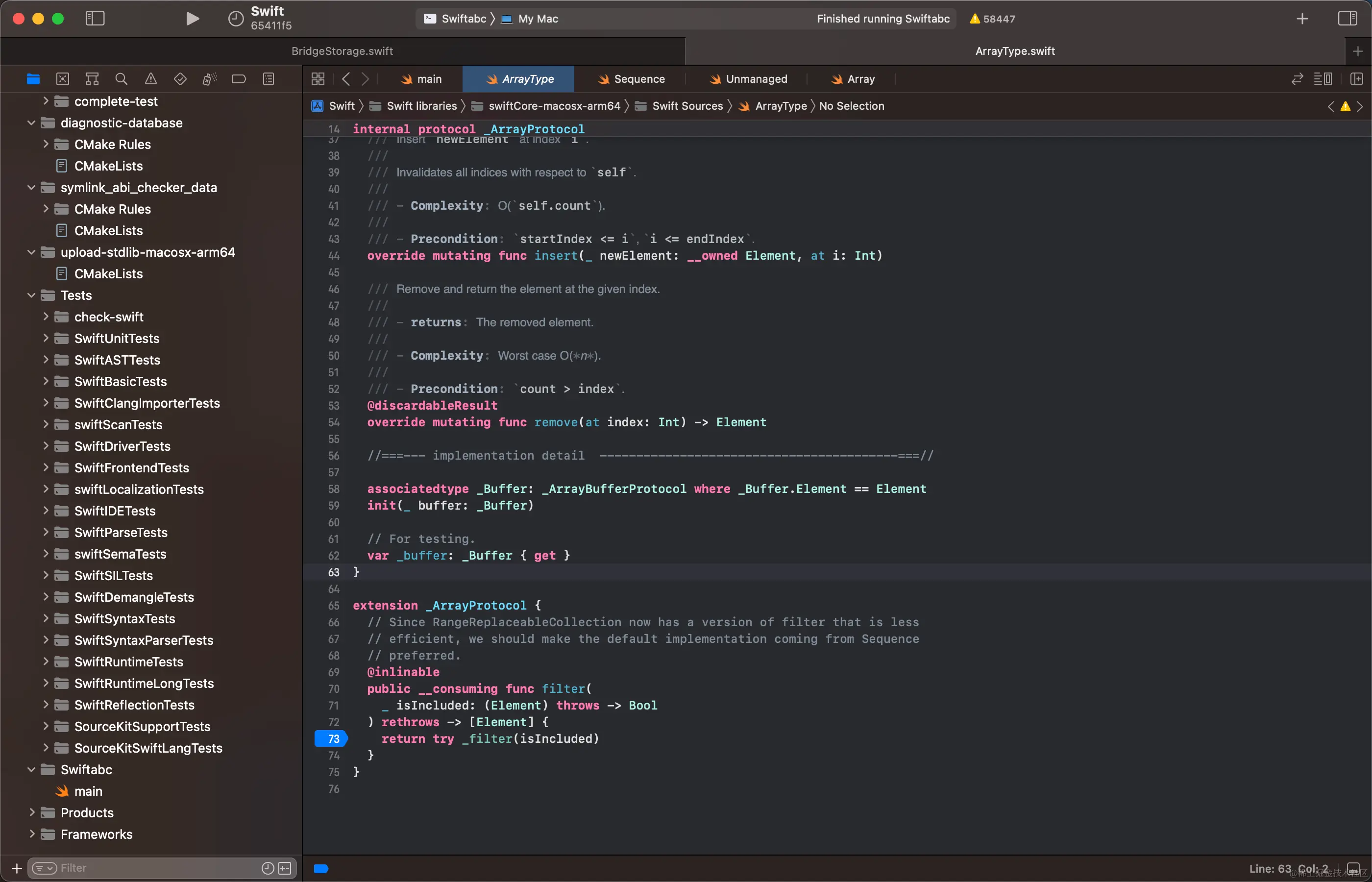Switch to the Unmanaged editor tab
Screen dimensions: 1372x882
point(748,79)
